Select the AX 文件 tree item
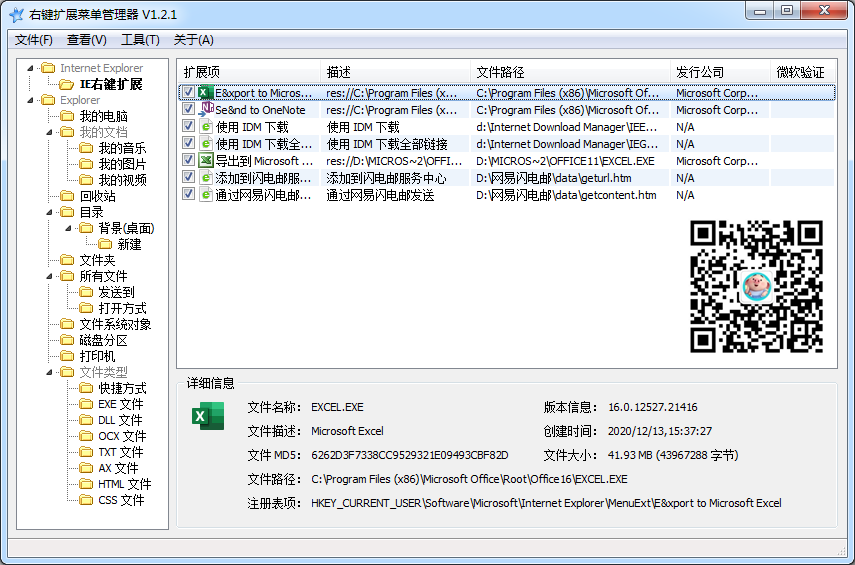This screenshot has height=565, width=855. (118, 468)
